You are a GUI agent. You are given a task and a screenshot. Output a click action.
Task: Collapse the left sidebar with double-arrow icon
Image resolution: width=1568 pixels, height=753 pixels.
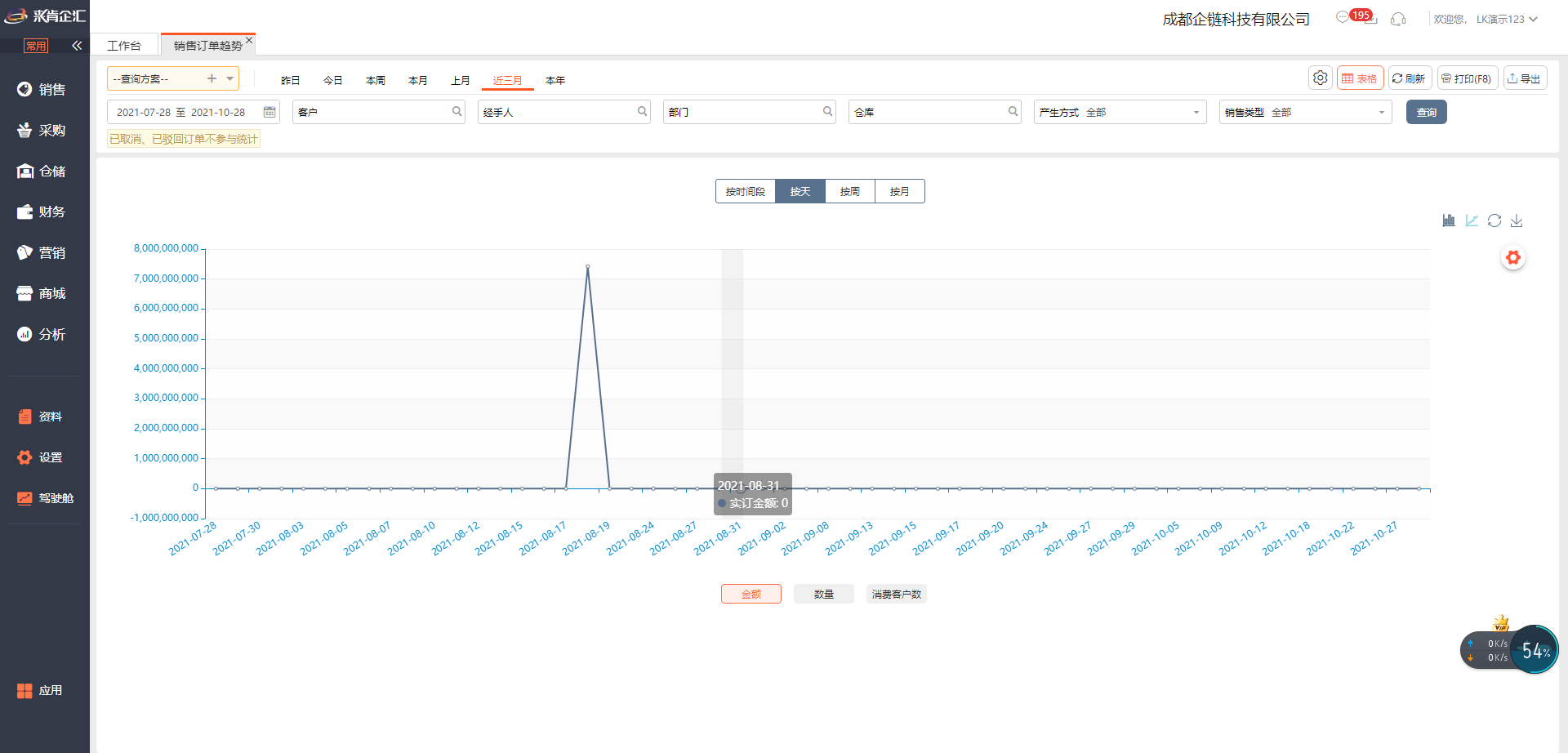point(77,46)
